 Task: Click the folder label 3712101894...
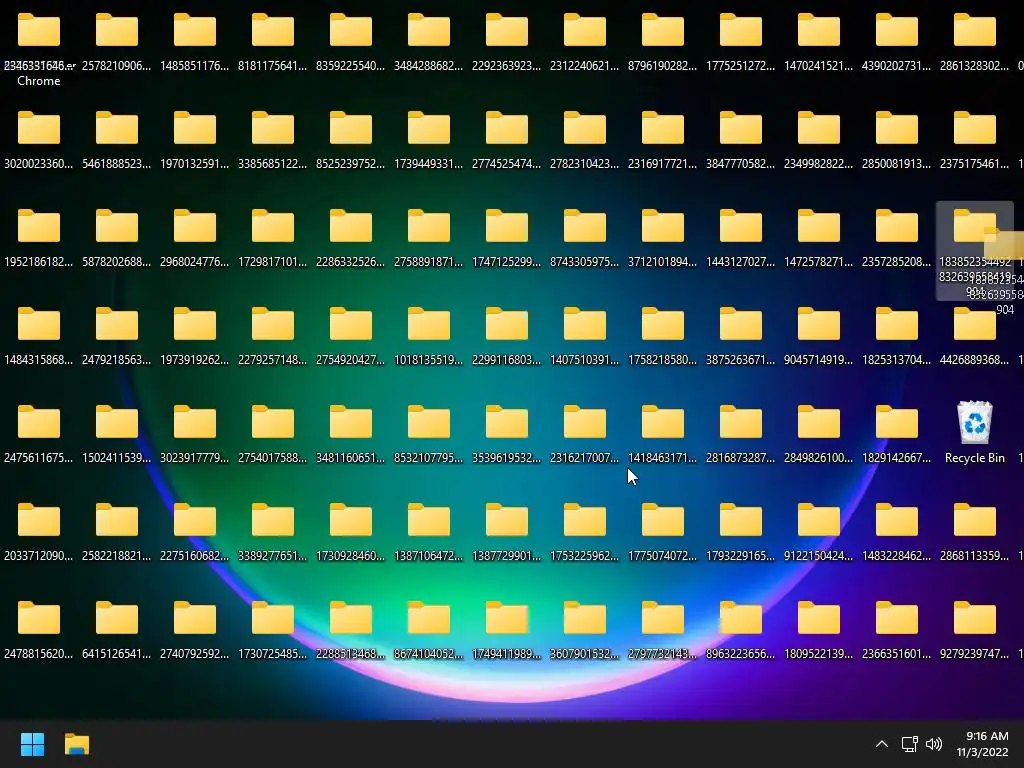point(662,262)
